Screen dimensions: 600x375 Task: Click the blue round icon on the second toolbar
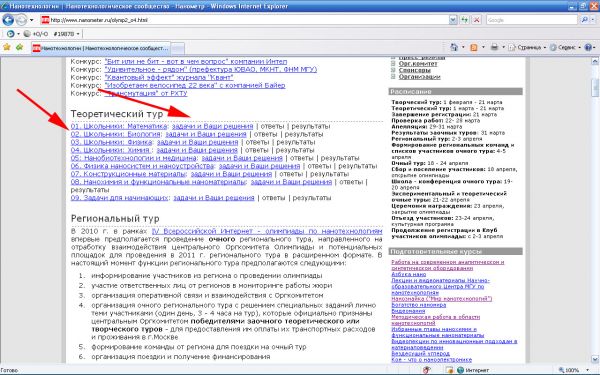point(10,34)
